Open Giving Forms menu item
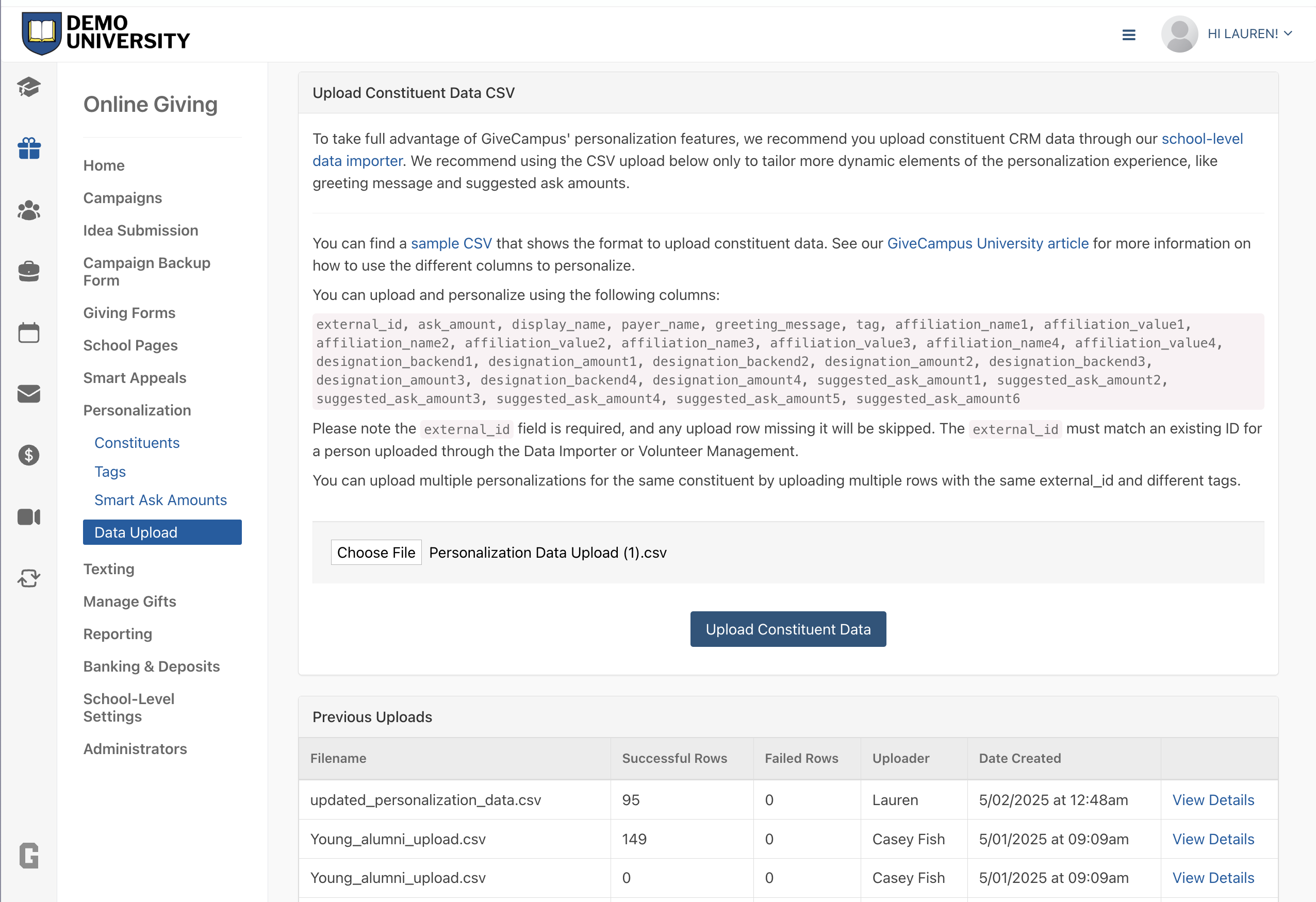The image size is (1316, 902). click(129, 312)
